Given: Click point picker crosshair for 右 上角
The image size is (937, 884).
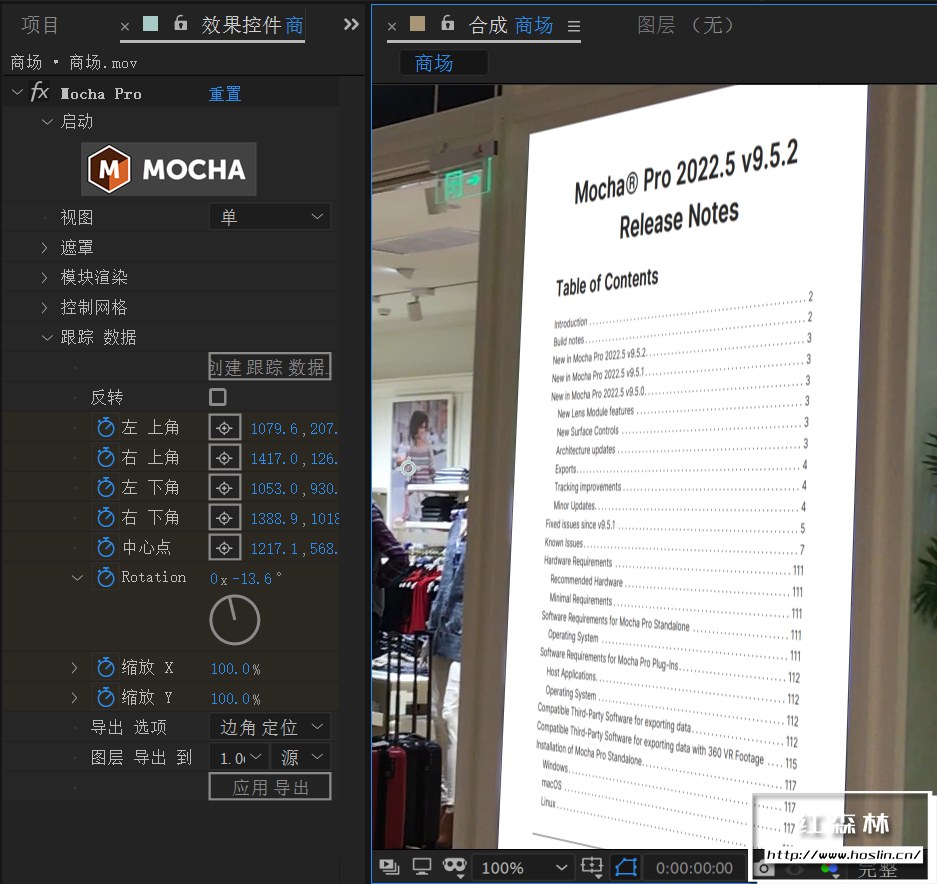Looking at the screenshot, I should (225, 458).
